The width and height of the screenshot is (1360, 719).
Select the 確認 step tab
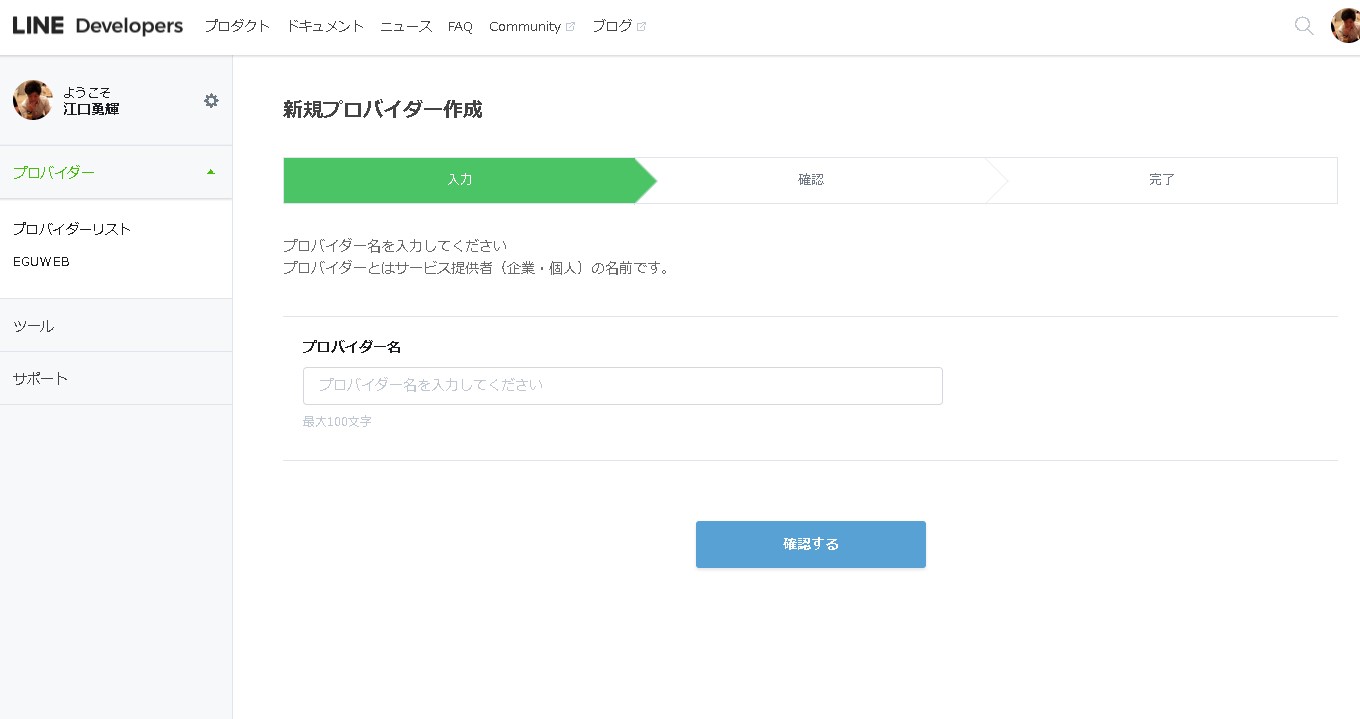[811, 179]
